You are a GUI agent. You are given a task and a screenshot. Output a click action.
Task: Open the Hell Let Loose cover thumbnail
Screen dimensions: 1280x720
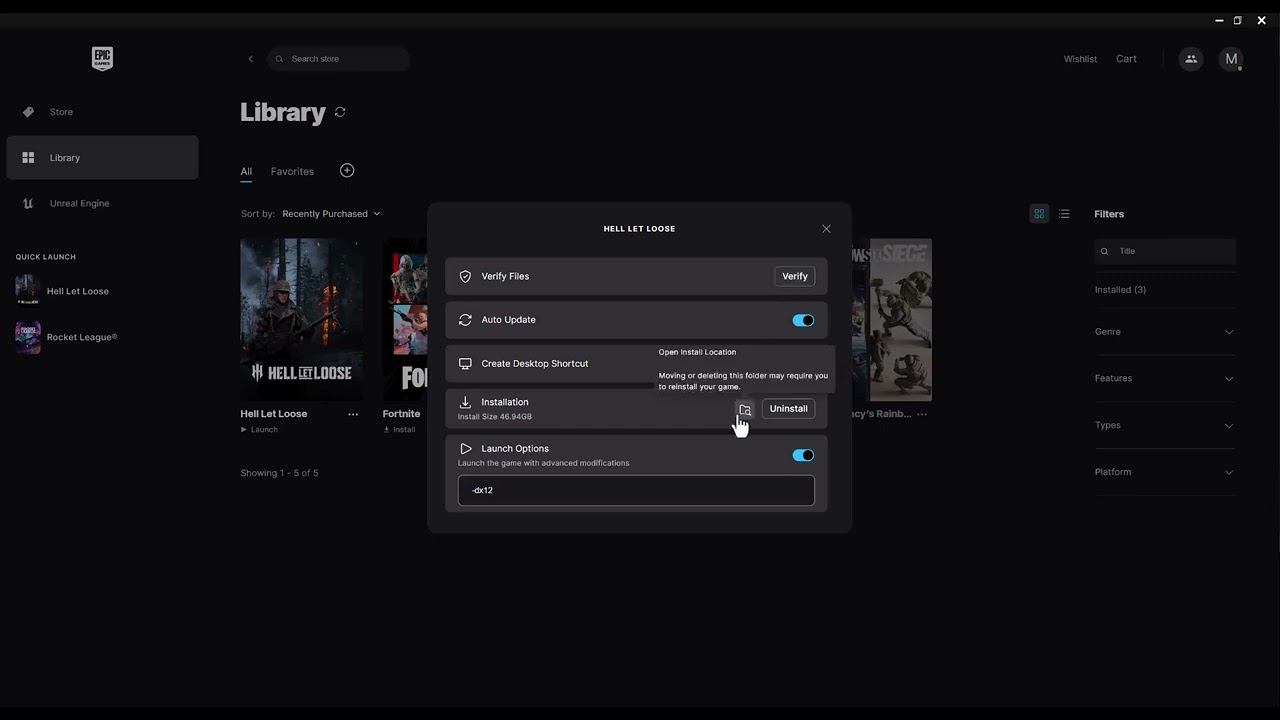pyautogui.click(x=301, y=319)
